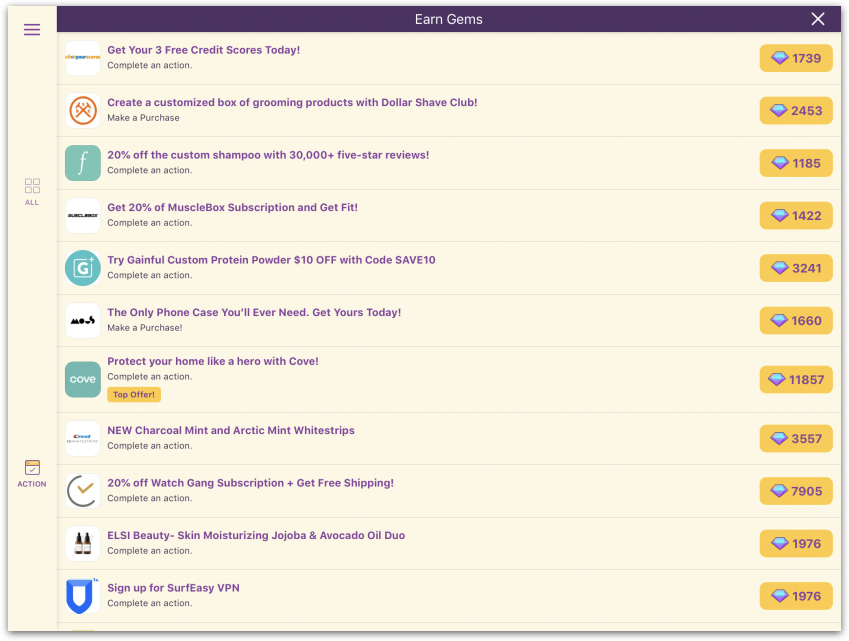This screenshot has height=641, width=849.
Task: Open '20% off the custom shampoo' offer title
Action: click(x=268, y=155)
